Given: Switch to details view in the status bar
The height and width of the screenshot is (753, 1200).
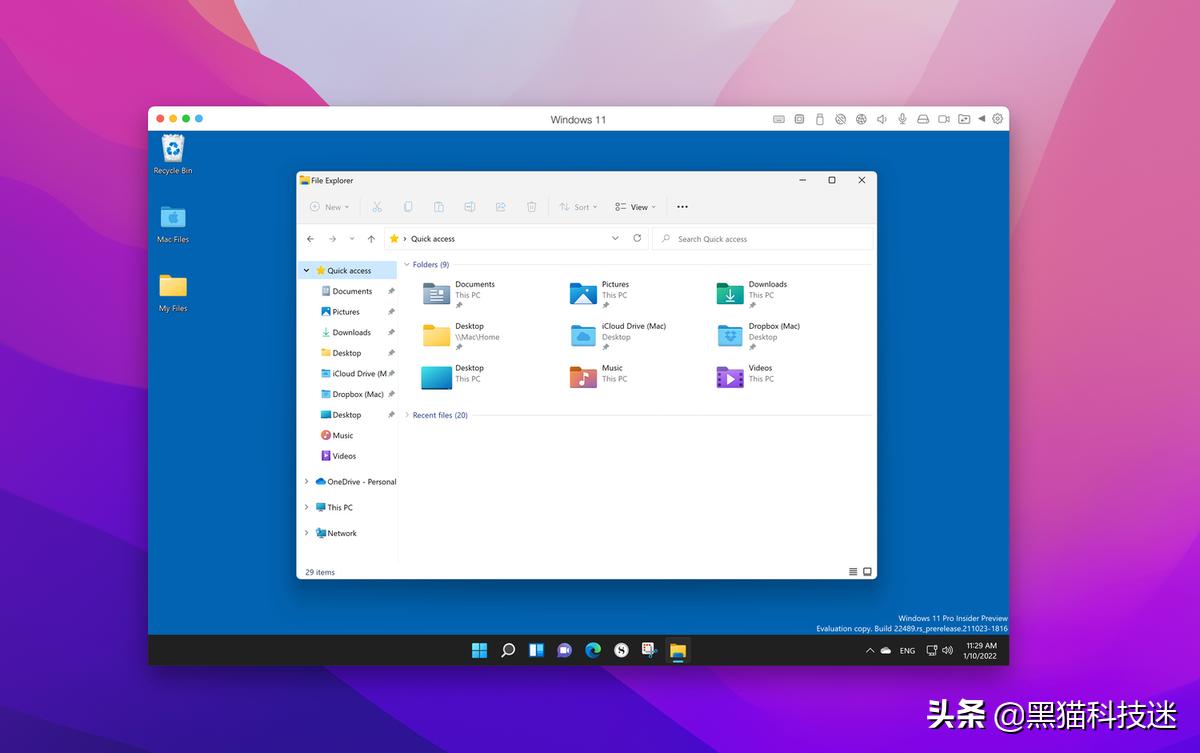Looking at the screenshot, I should [852, 570].
